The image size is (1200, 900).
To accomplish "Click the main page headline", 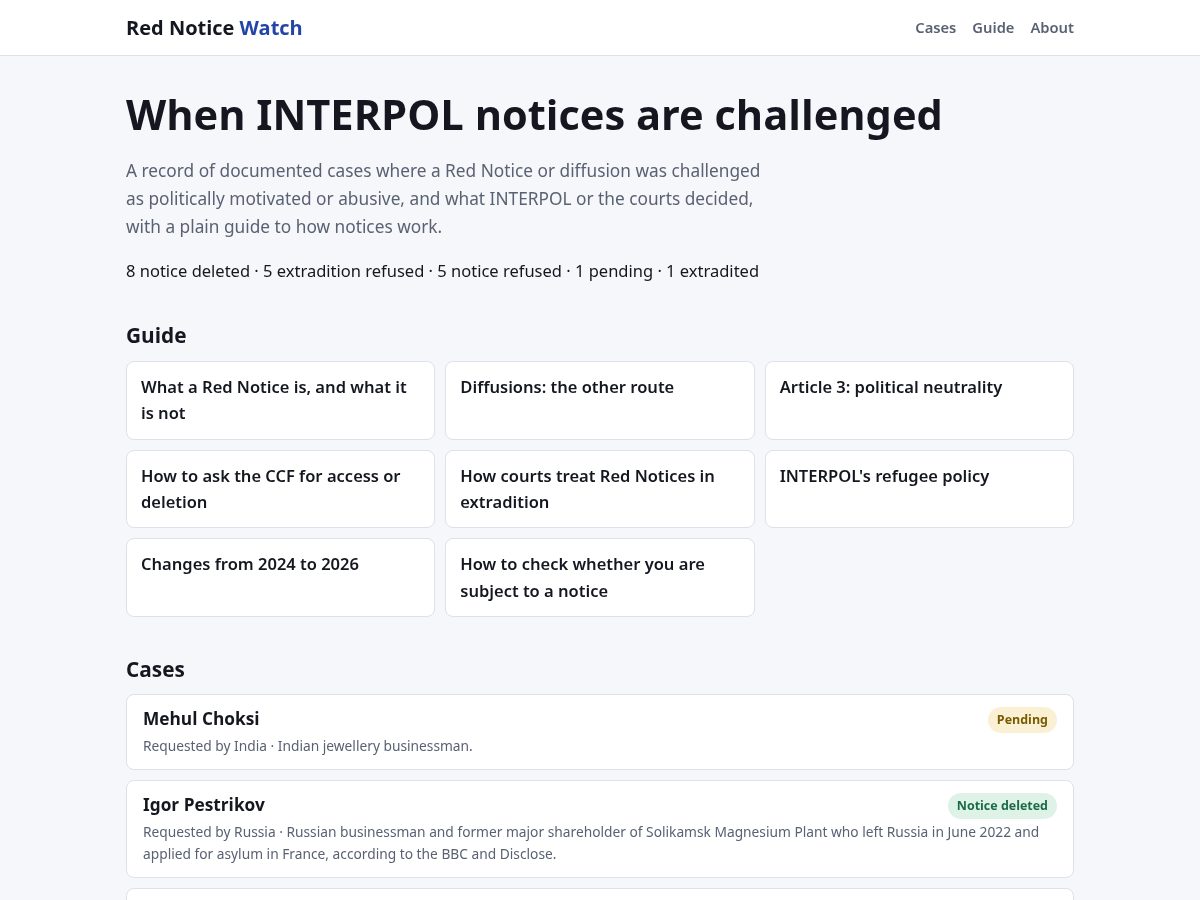I will click(x=534, y=115).
